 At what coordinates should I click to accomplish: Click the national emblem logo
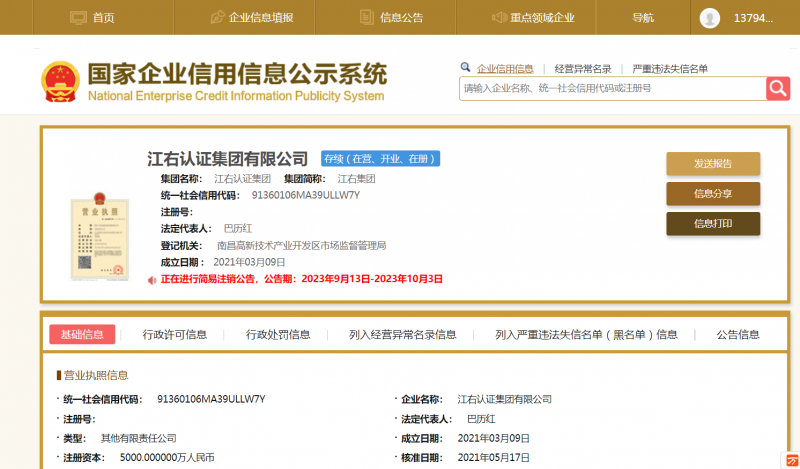[61, 81]
